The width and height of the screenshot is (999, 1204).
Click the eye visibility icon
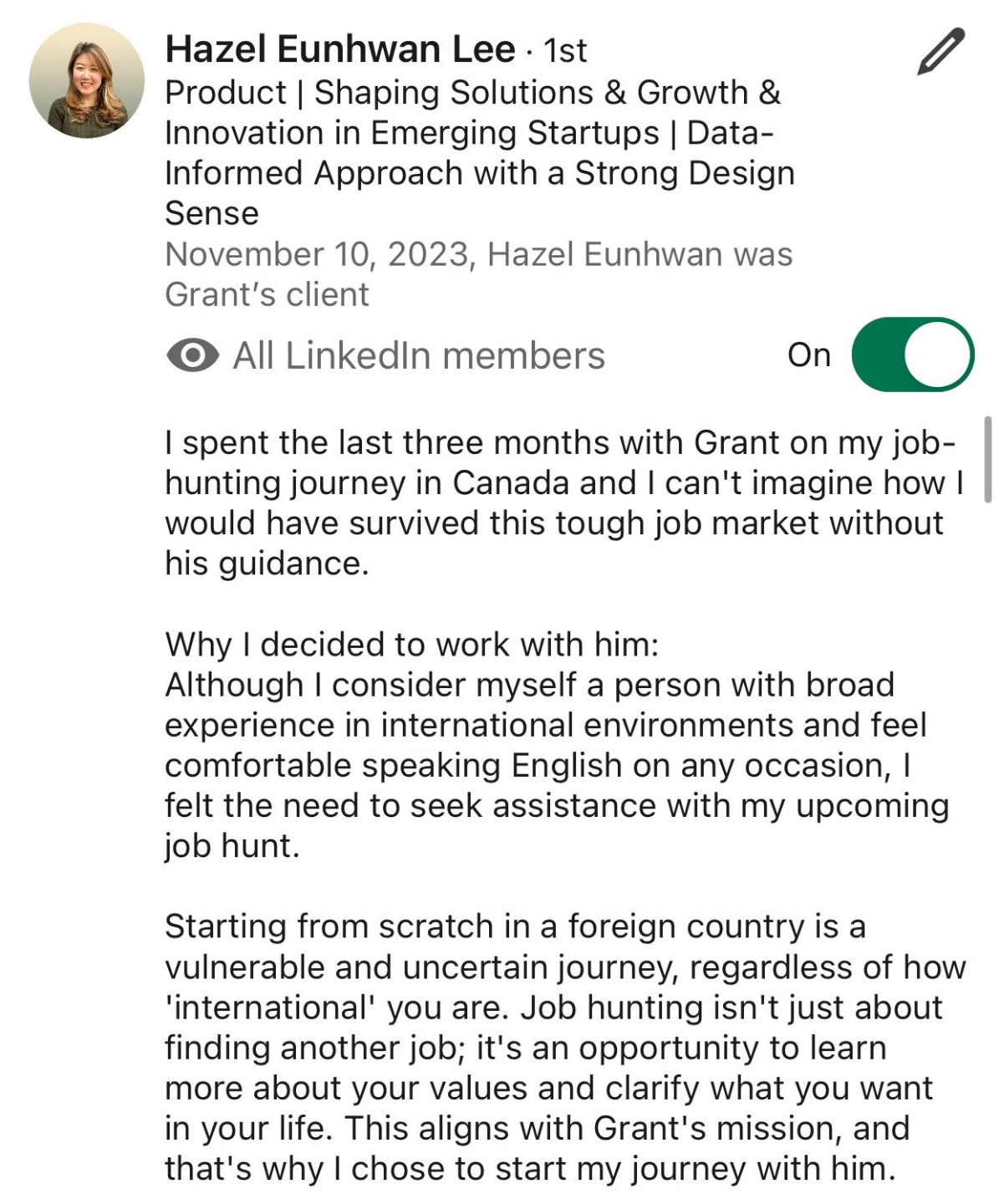[193, 355]
